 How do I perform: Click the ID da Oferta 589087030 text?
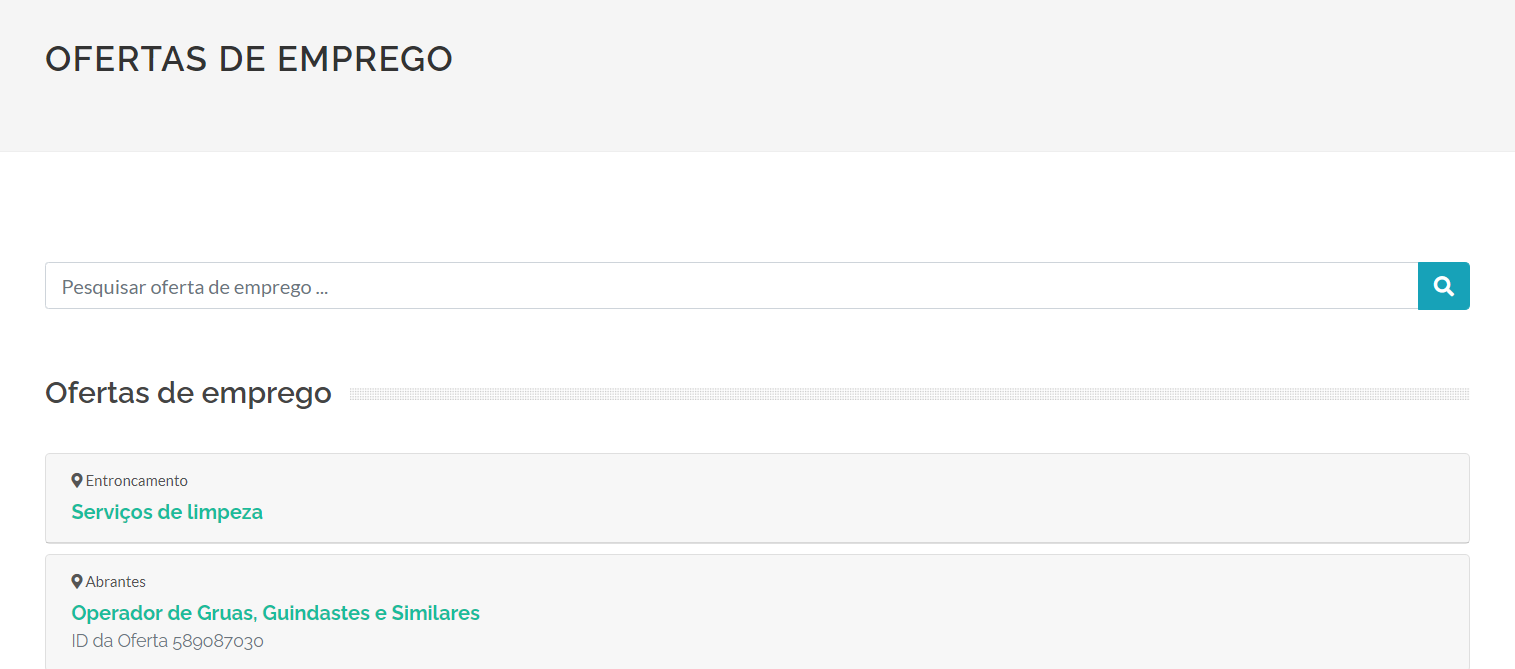pos(167,641)
